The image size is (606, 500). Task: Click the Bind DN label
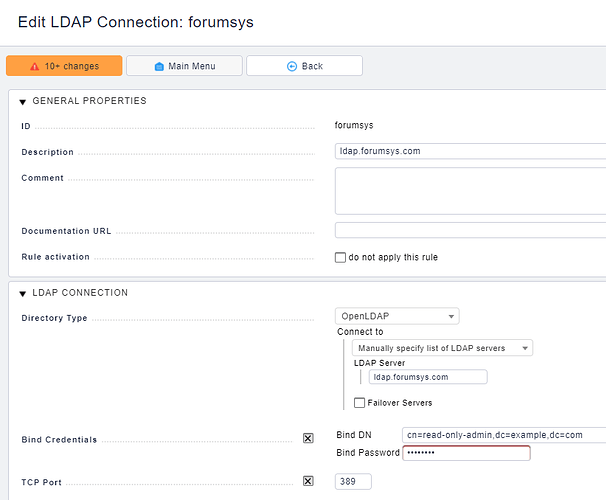point(354,435)
